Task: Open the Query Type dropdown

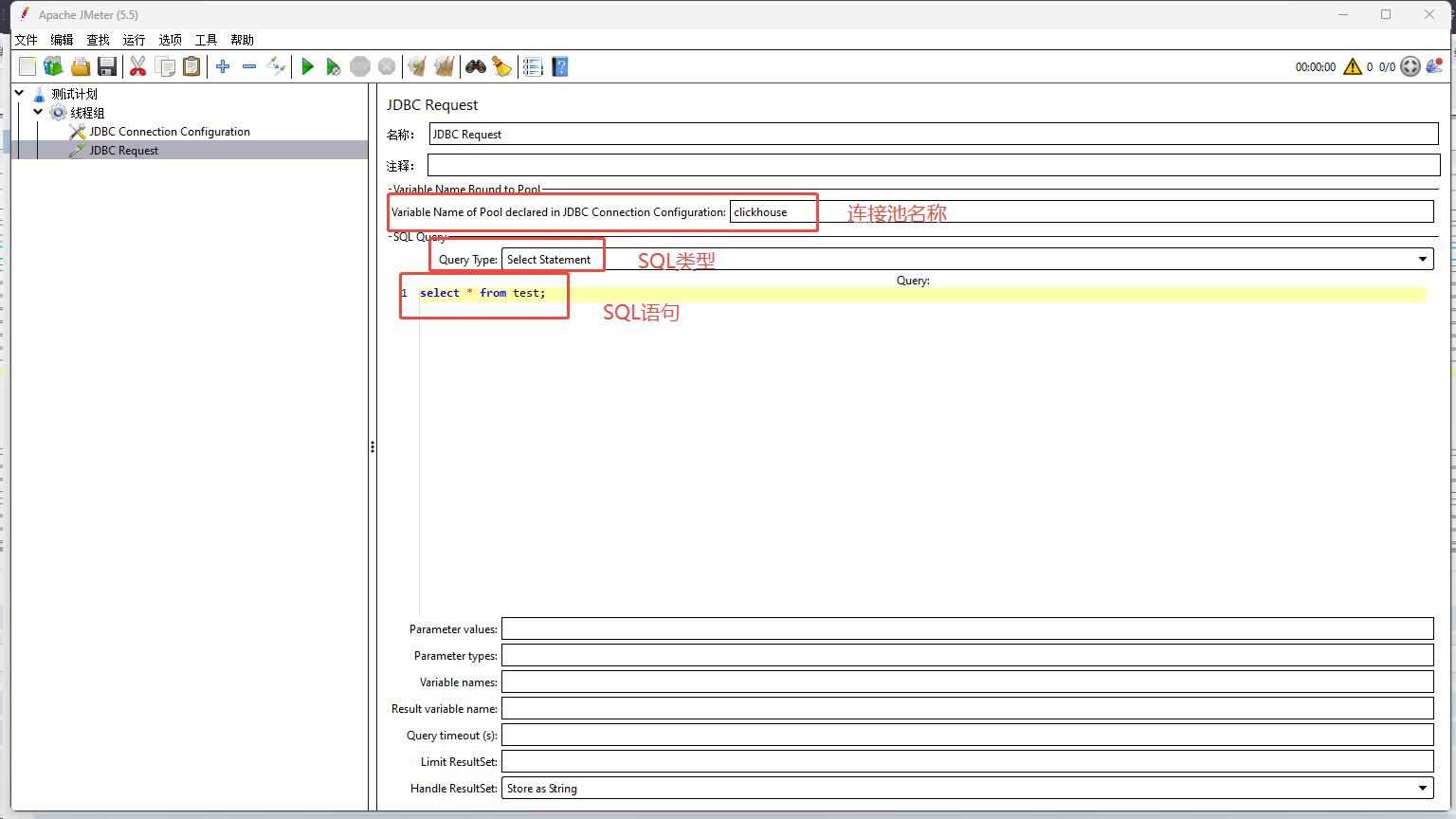Action: (x=968, y=260)
